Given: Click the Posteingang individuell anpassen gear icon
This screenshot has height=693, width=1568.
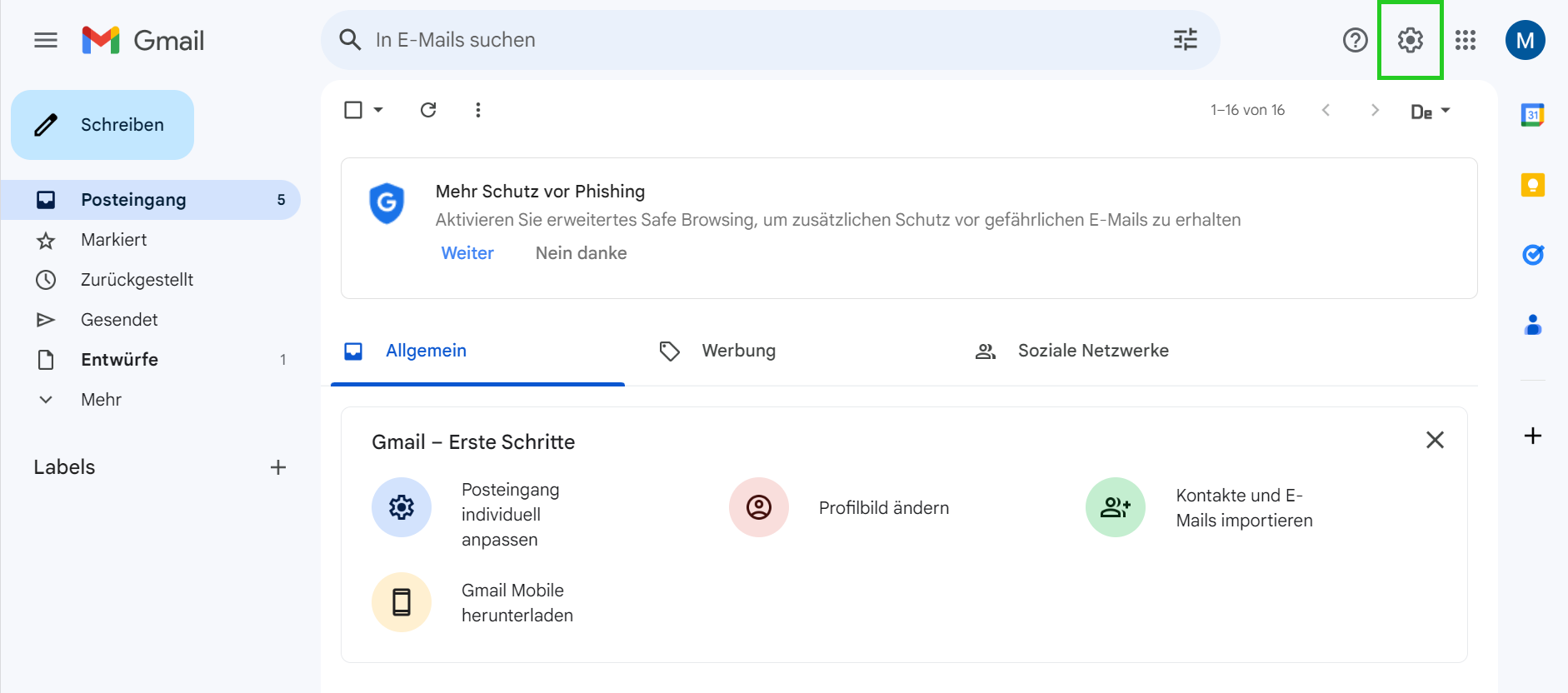Looking at the screenshot, I should (x=402, y=507).
